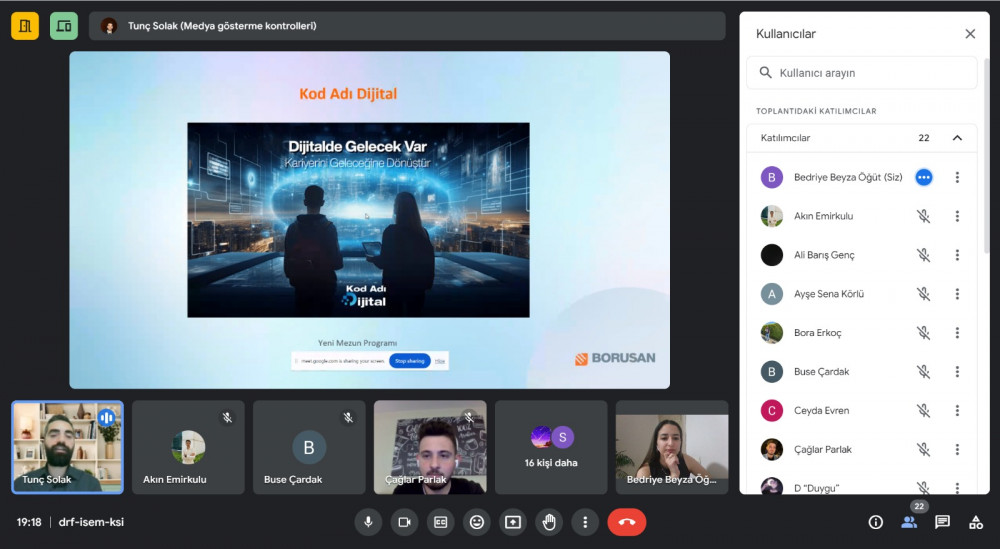This screenshot has height=549, width=1000.
Task: Click muted mic icon for Ali Barış Genç
Action: click(923, 255)
